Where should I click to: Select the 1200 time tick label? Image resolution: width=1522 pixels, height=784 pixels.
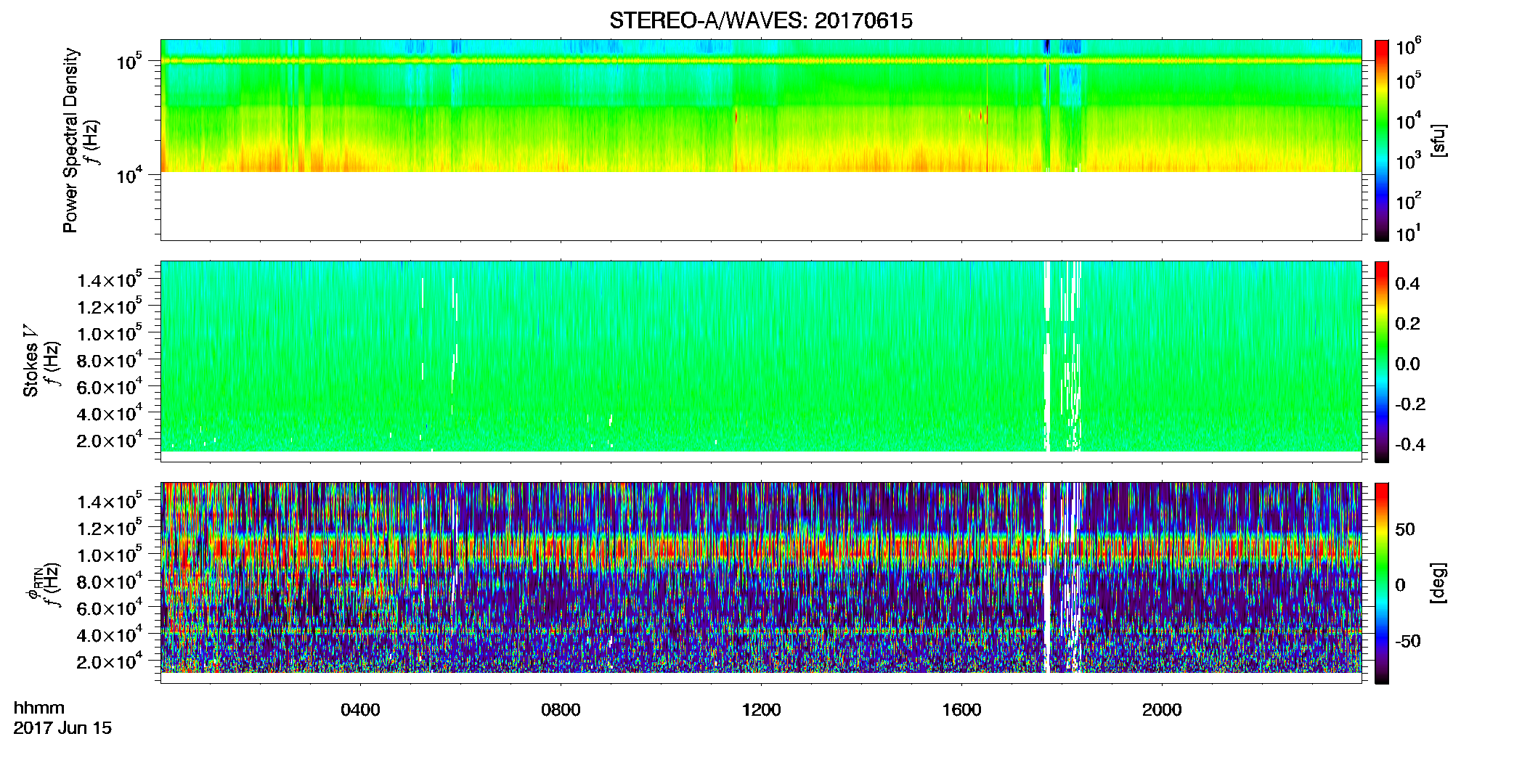coord(761,710)
